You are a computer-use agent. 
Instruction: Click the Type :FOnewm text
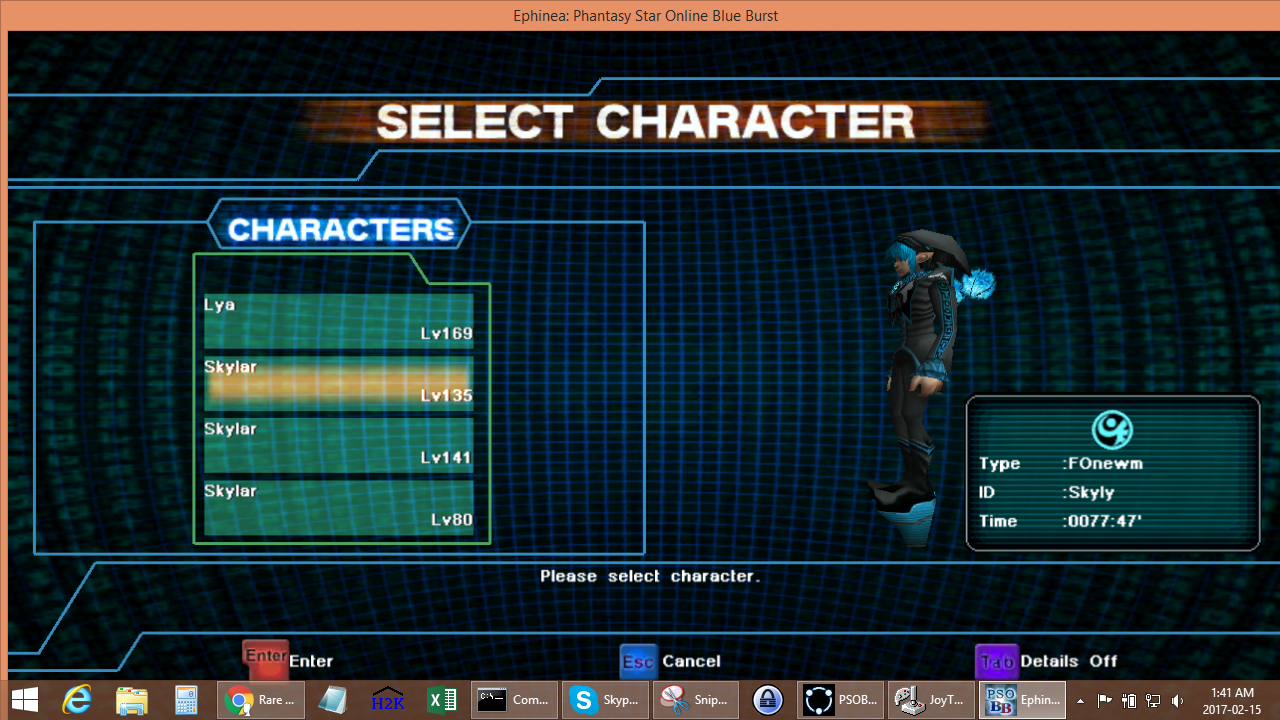click(x=1061, y=463)
